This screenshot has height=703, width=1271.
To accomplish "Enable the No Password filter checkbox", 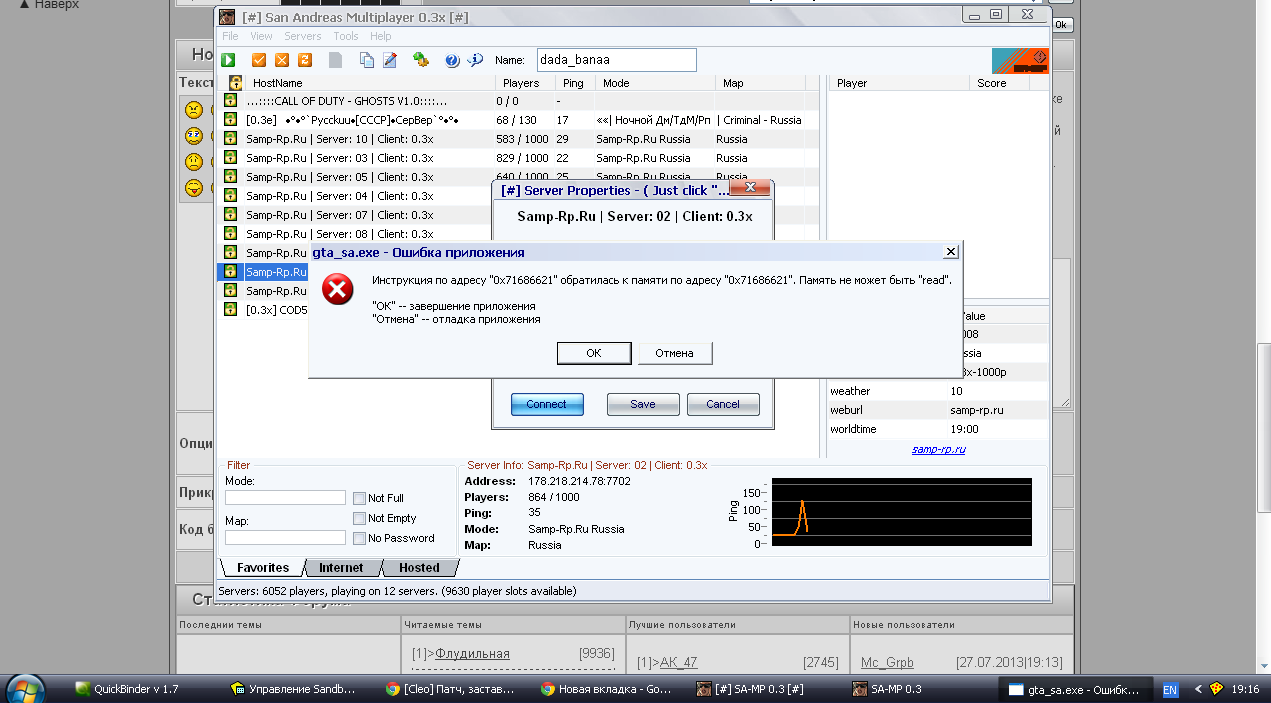I will pyautogui.click(x=359, y=538).
